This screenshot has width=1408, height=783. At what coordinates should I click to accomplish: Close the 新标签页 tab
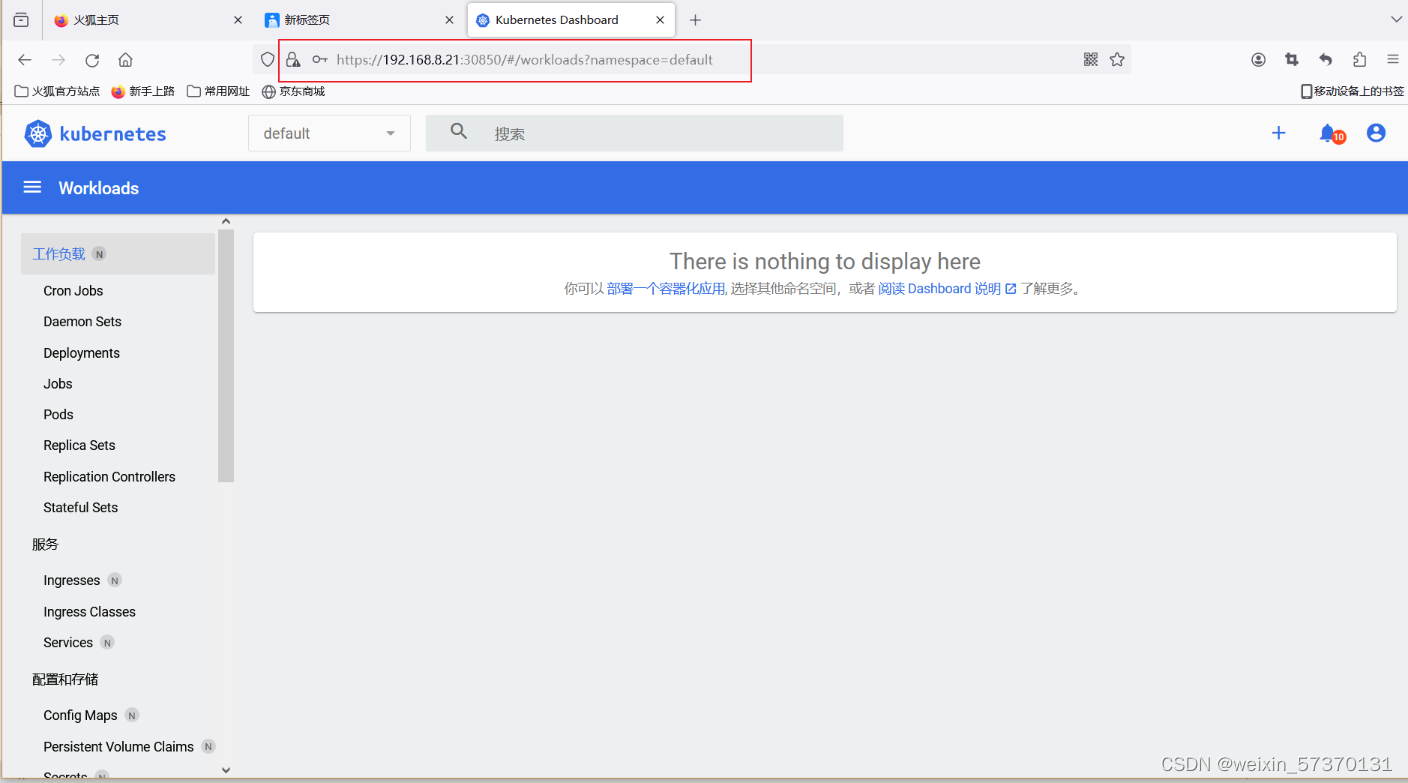pos(449,20)
